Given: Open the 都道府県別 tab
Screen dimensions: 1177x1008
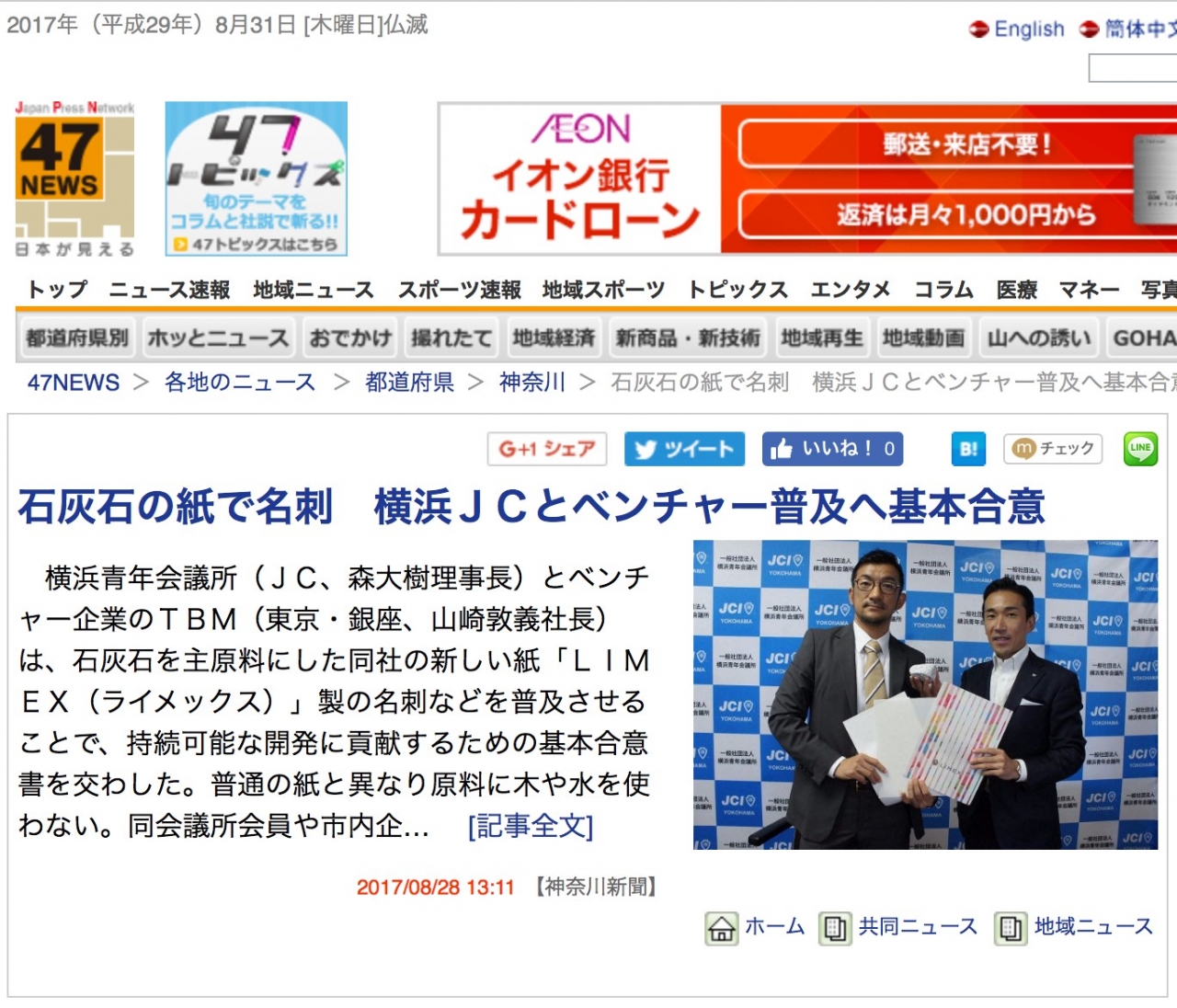Looking at the screenshot, I should (x=77, y=338).
